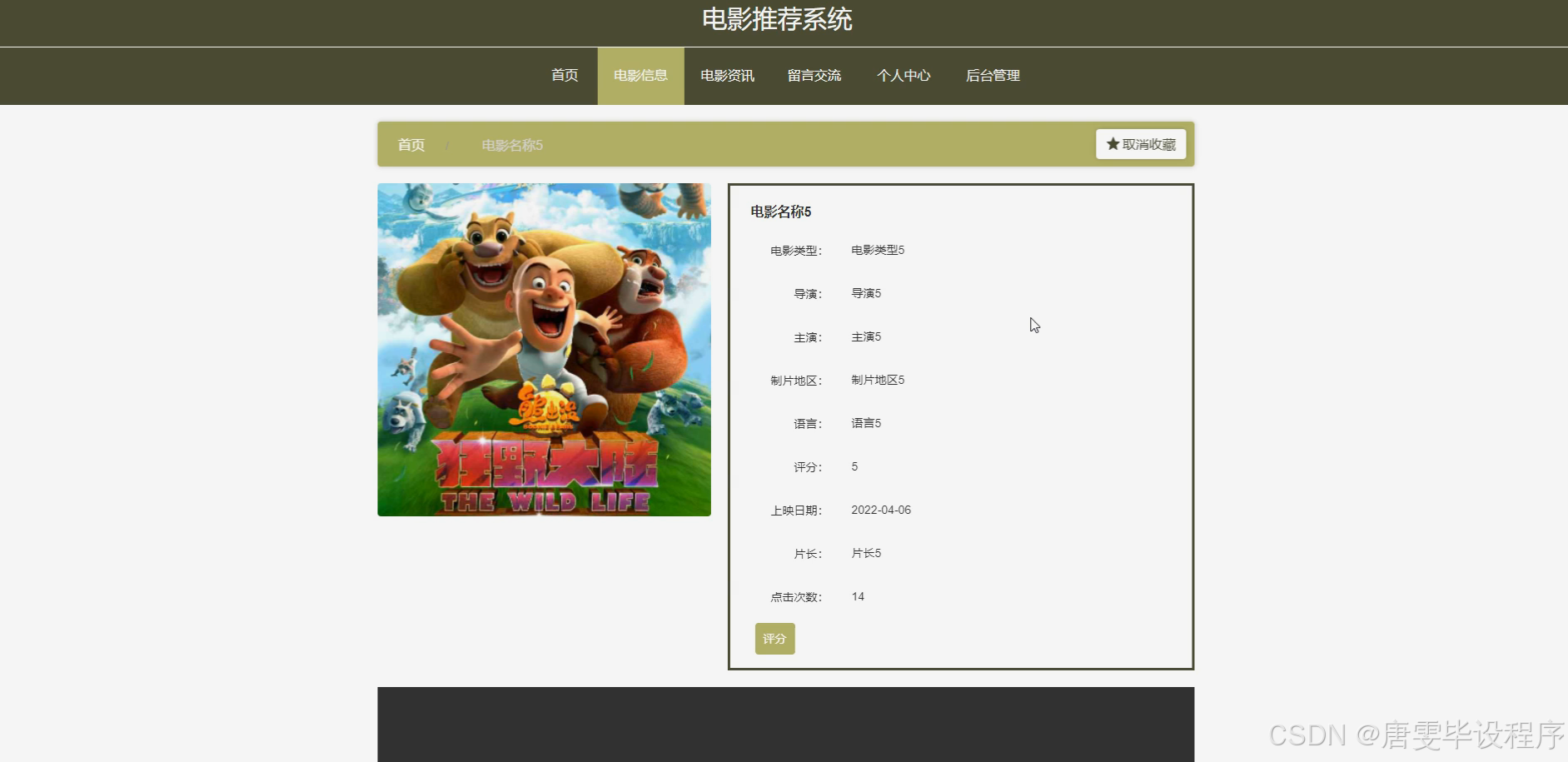Select the 电影信息 navigation tab

[640, 76]
